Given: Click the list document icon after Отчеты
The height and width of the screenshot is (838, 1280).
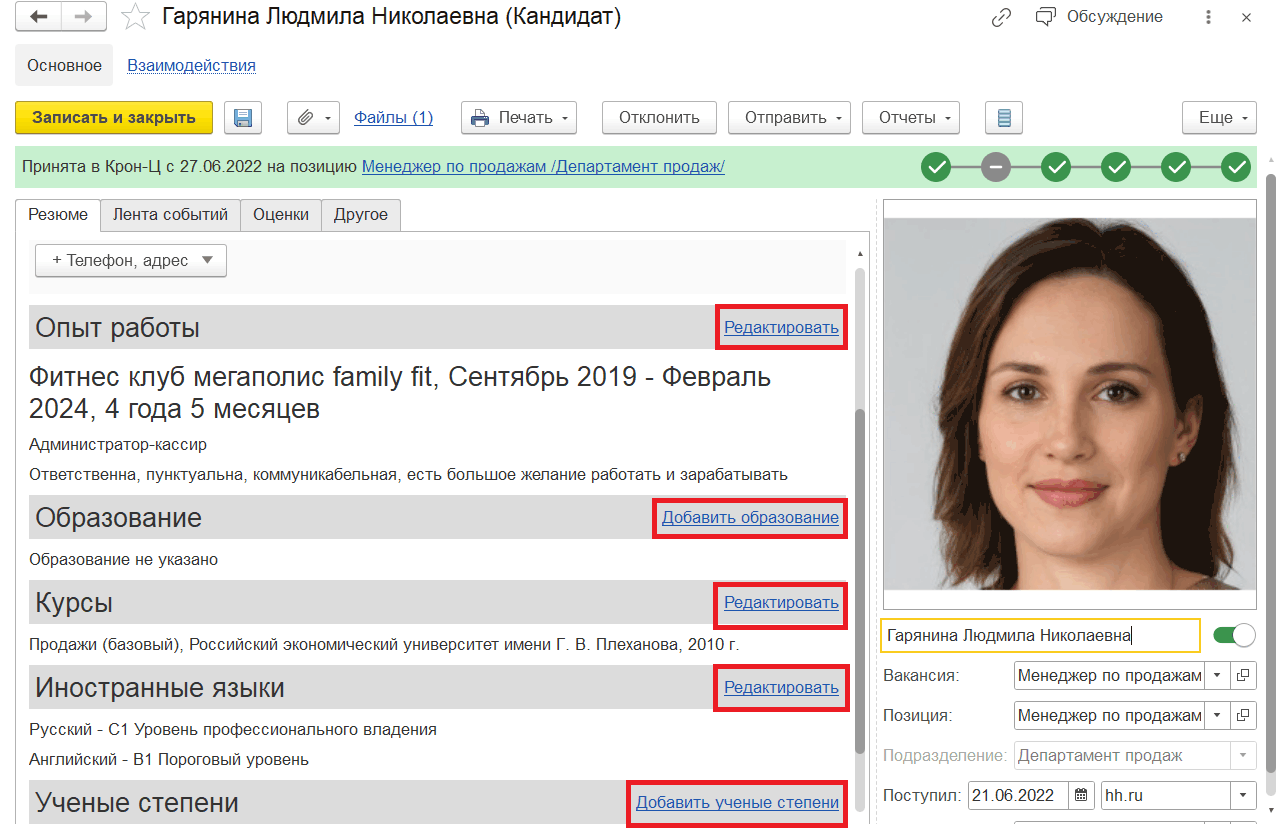Looking at the screenshot, I should 1004,118.
